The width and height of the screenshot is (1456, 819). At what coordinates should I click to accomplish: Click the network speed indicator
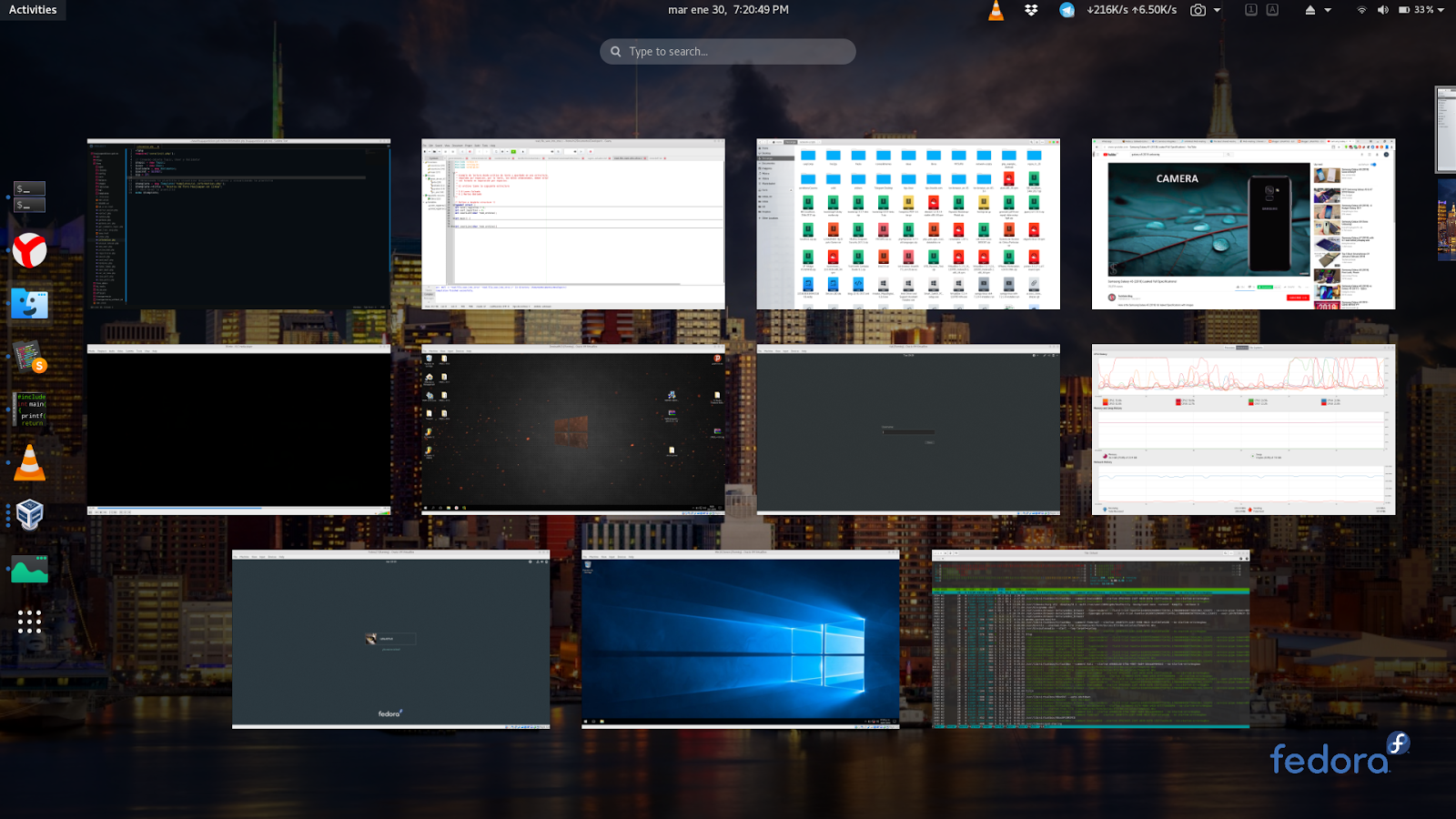[x=1131, y=10]
